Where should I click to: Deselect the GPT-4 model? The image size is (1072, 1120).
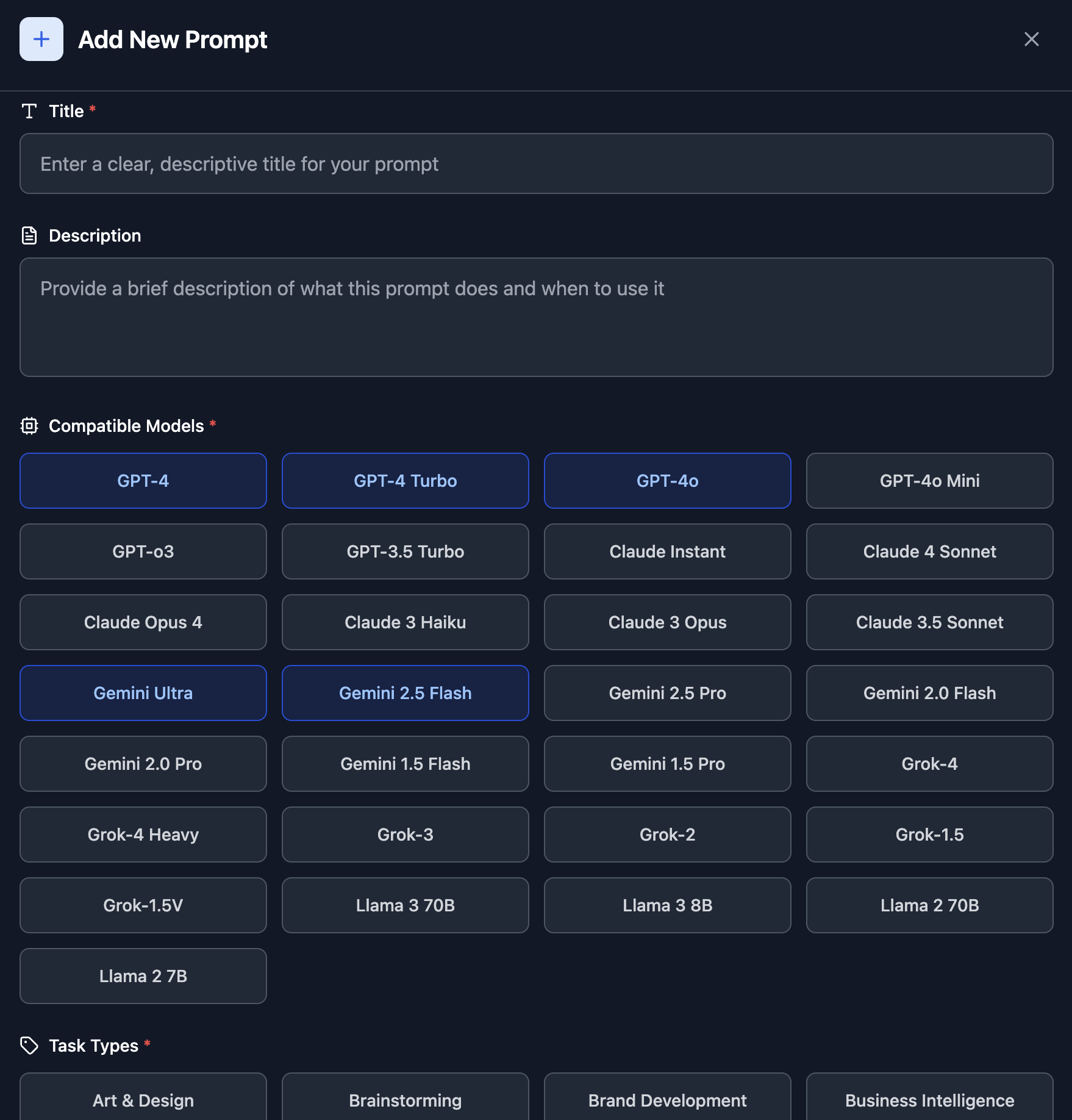coord(143,481)
